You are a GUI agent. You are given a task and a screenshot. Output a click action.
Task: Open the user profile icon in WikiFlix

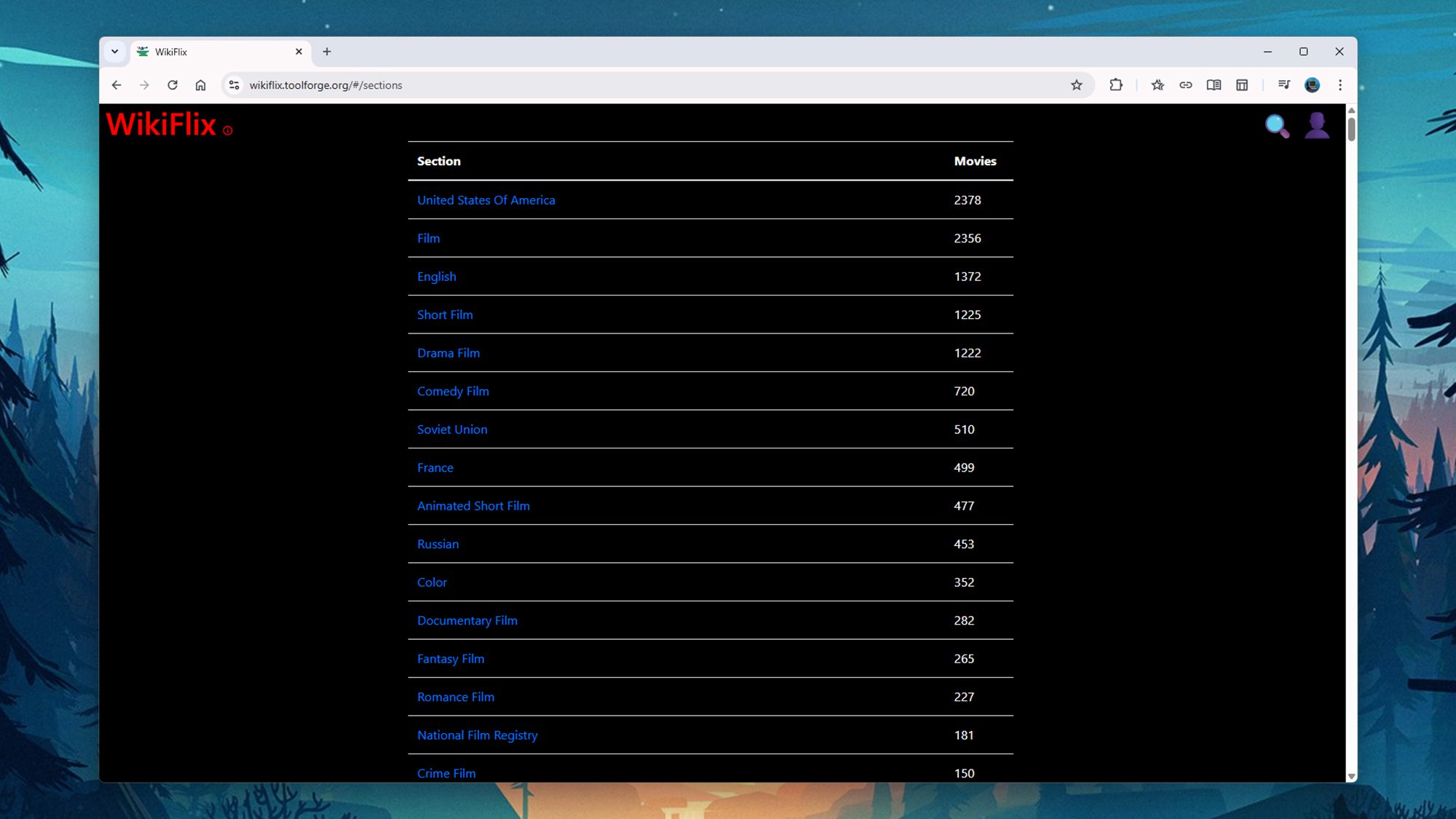pos(1317,124)
